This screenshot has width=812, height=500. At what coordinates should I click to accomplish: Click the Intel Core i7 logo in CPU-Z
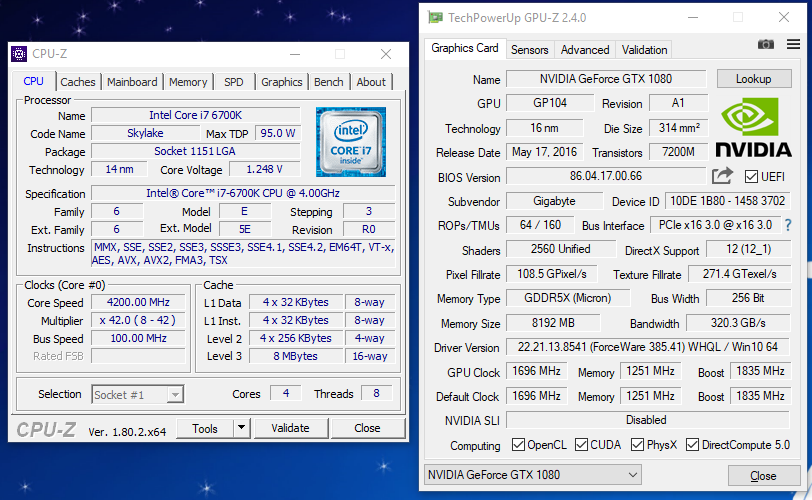click(351, 142)
